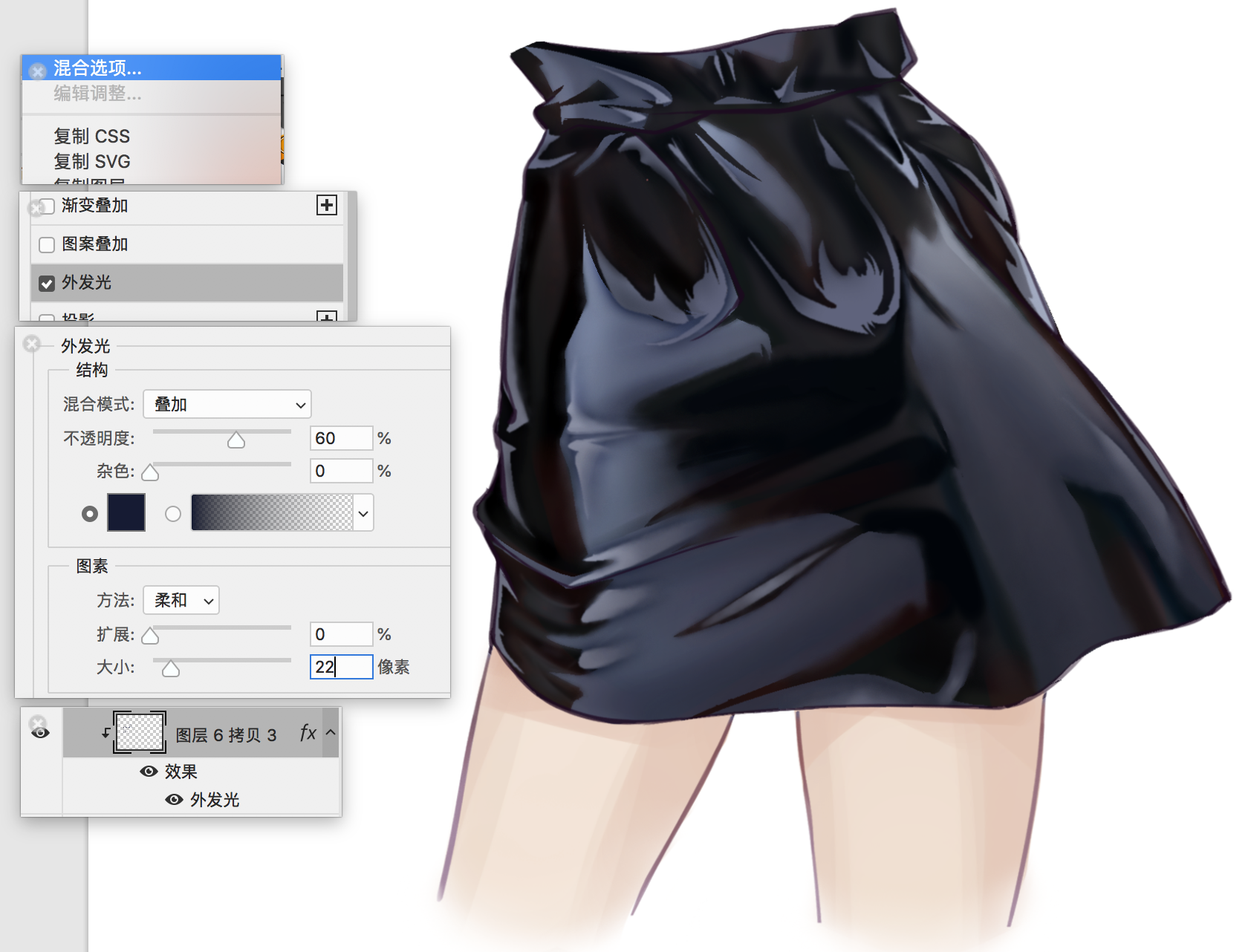The height and width of the screenshot is (952, 1251).
Task: Adjust the 不透明度 slider handle
Action: click(236, 440)
